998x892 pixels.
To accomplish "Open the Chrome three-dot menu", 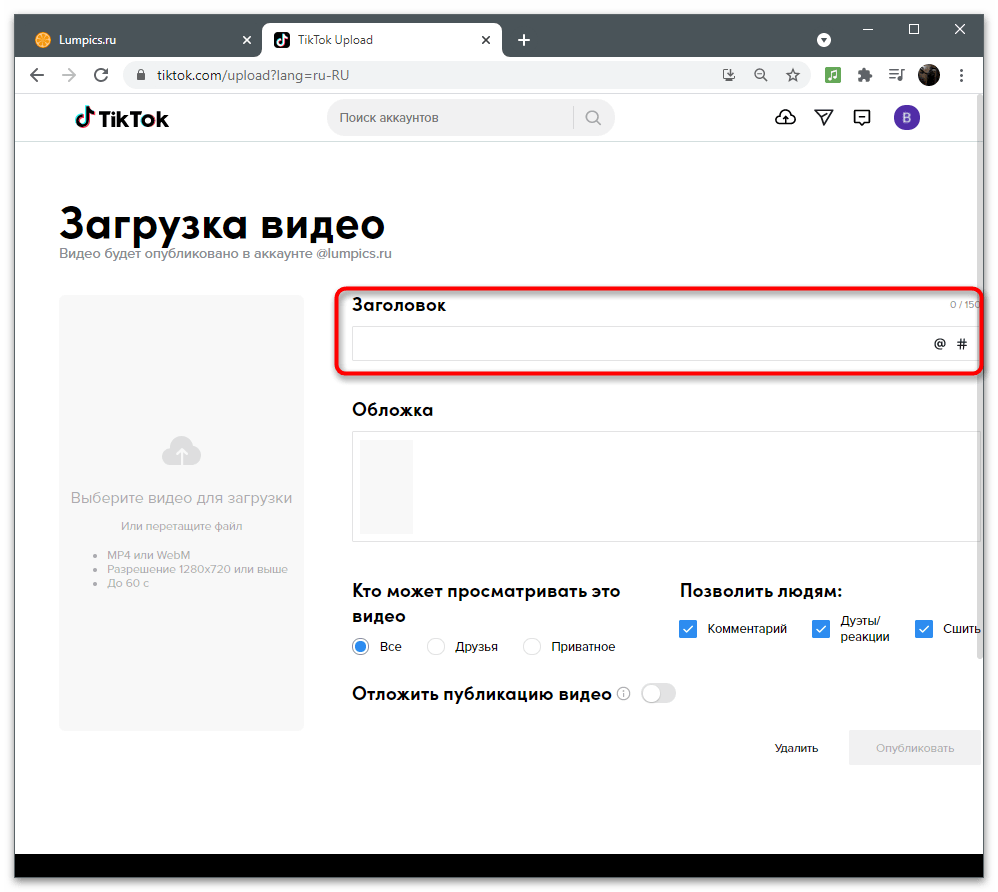I will point(961,74).
